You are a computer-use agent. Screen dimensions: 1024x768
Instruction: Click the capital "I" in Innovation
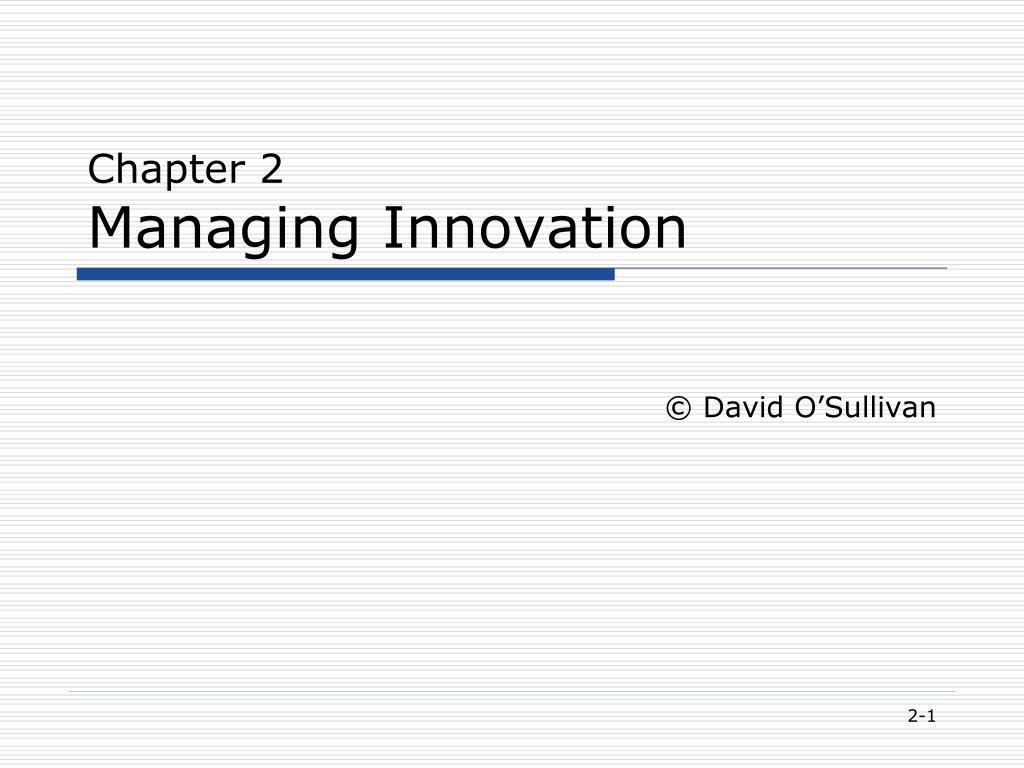pyautogui.click(x=391, y=227)
